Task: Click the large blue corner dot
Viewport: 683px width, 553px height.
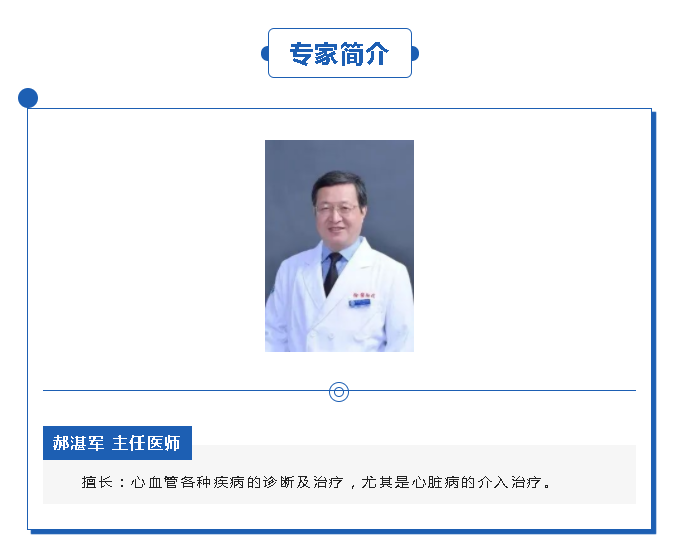Action: click(x=28, y=98)
